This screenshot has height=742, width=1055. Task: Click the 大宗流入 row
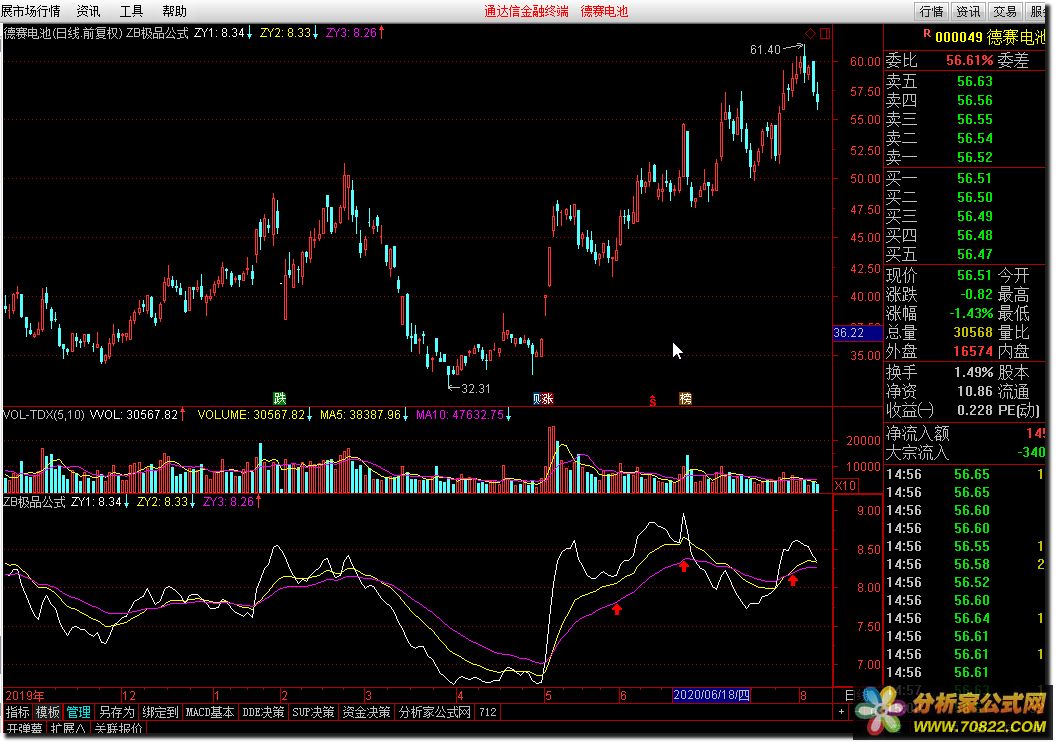(x=966, y=452)
